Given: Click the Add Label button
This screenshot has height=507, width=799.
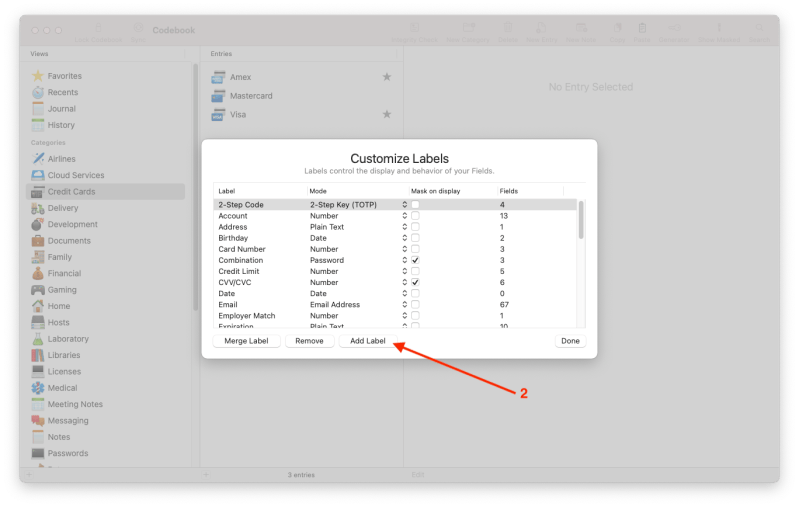Looking at the screenshot, I should tap(367, 341).
